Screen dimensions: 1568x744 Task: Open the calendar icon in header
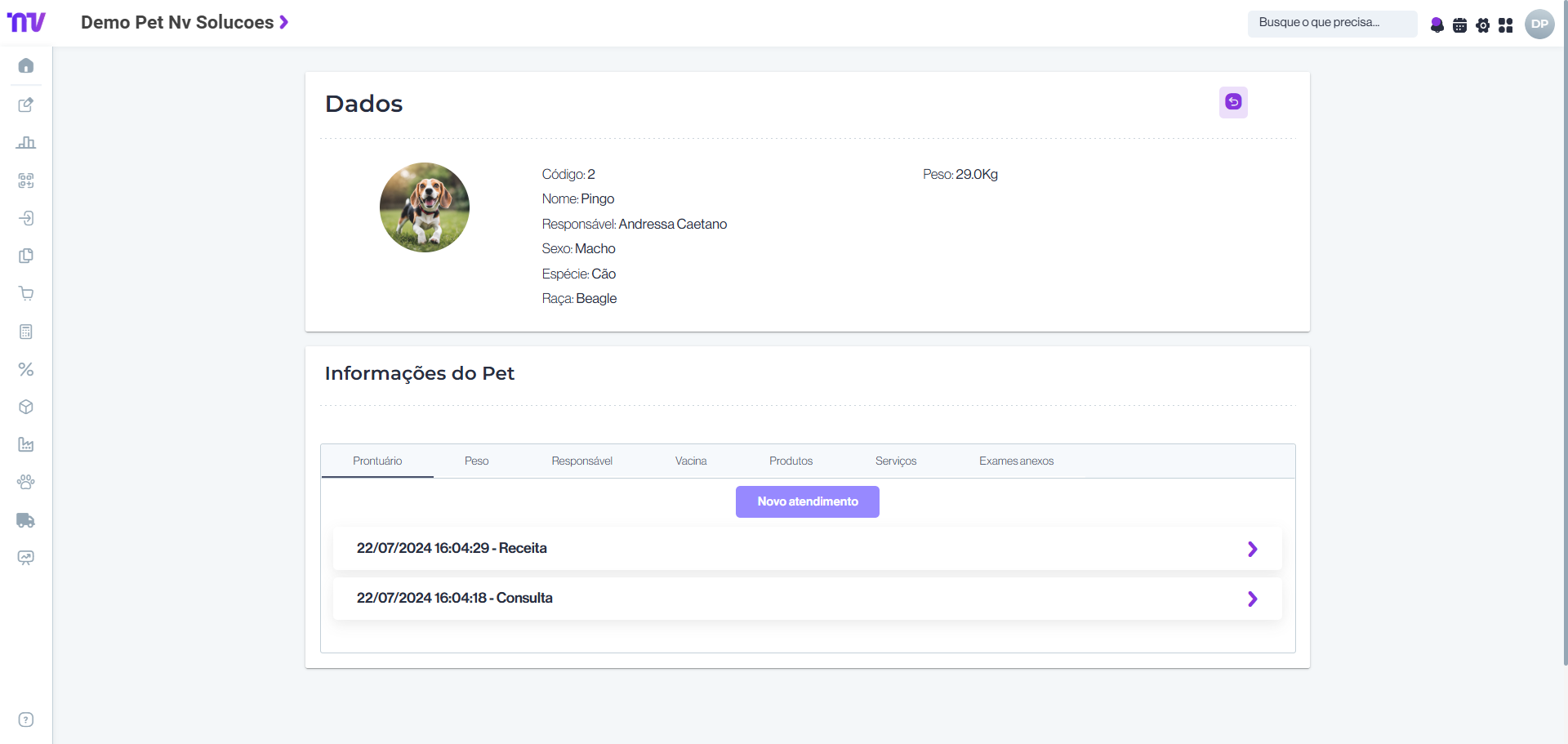click(1460, 25)
